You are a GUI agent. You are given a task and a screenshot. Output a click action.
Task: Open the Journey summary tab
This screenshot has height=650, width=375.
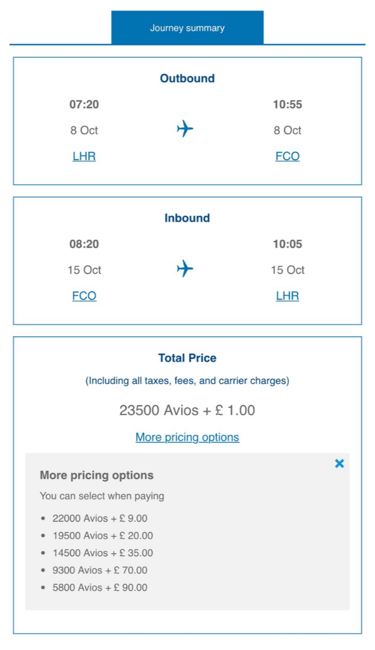[187, 28]
